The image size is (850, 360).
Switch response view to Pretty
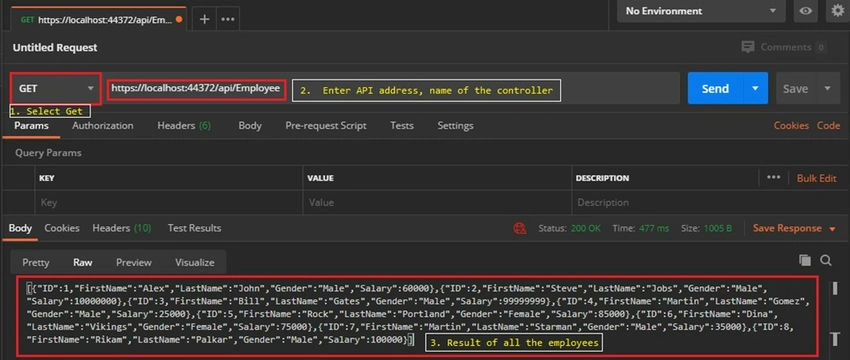tap(36, 262)
